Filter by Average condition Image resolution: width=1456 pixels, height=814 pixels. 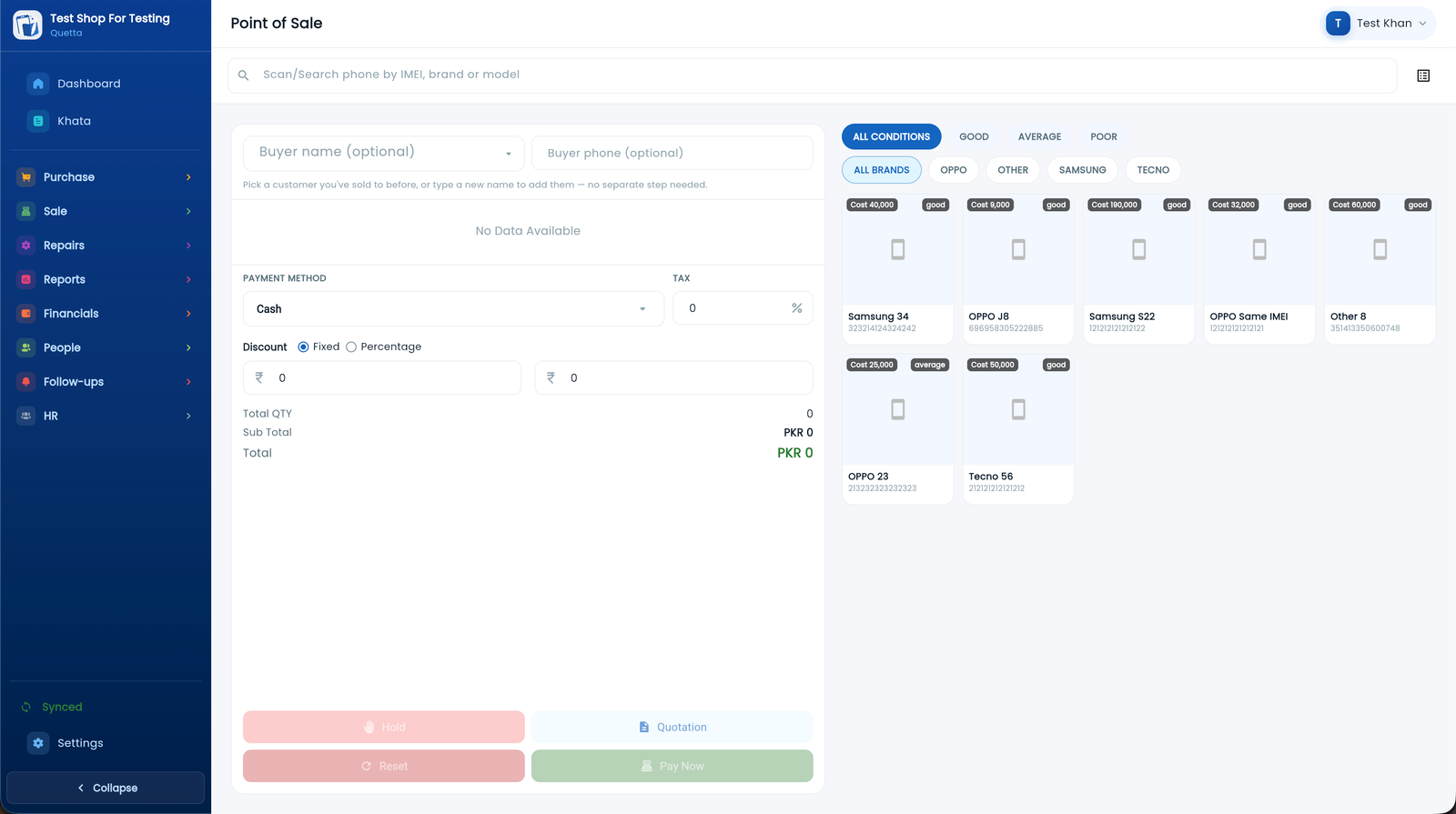click(x=1039, y=136)
